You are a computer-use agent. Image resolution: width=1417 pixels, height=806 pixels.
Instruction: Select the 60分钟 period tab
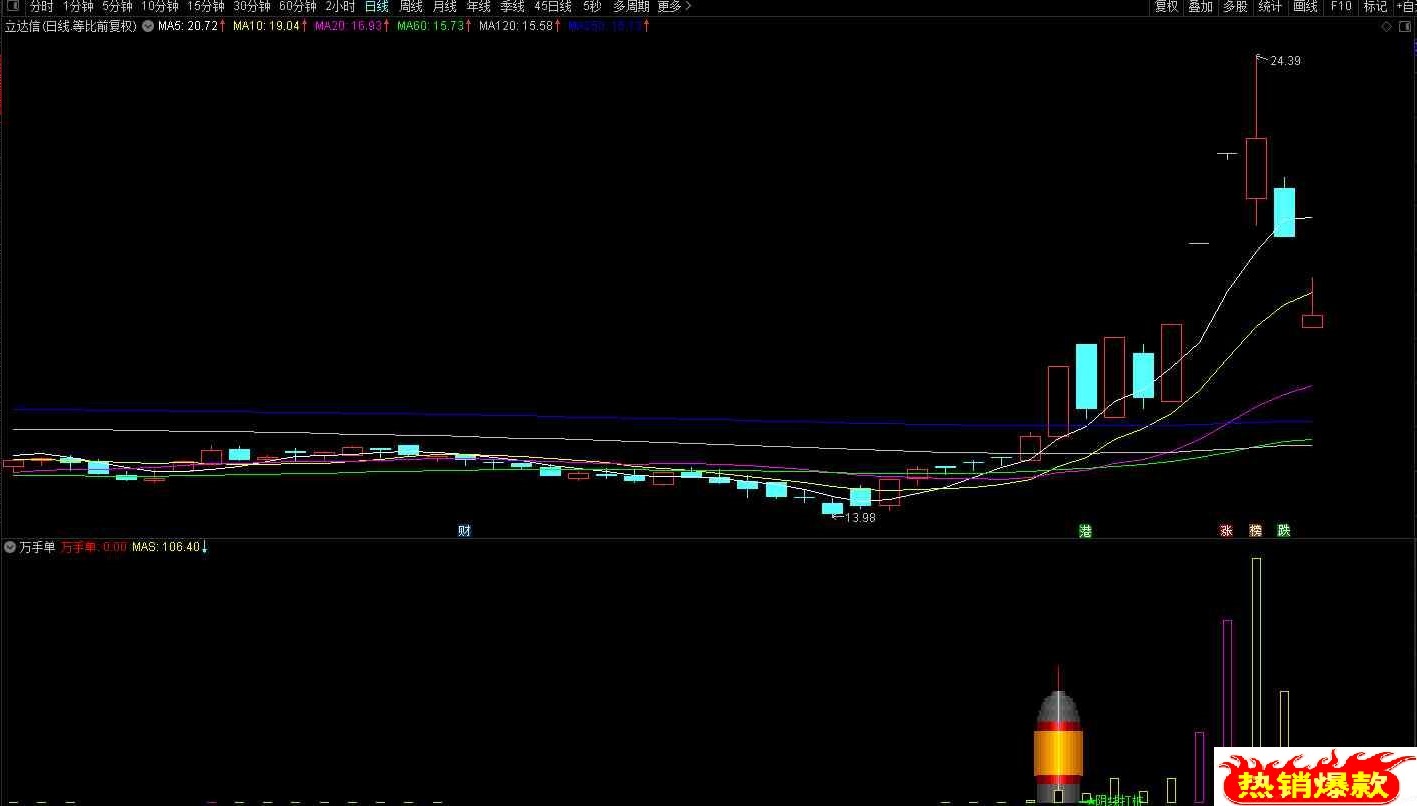(x=298, y=6)
